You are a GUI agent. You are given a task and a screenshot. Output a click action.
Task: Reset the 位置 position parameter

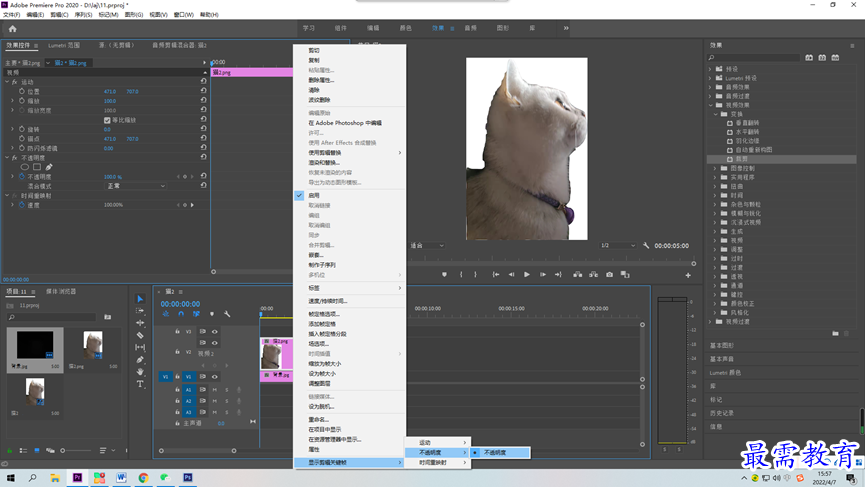click(204, 90)
